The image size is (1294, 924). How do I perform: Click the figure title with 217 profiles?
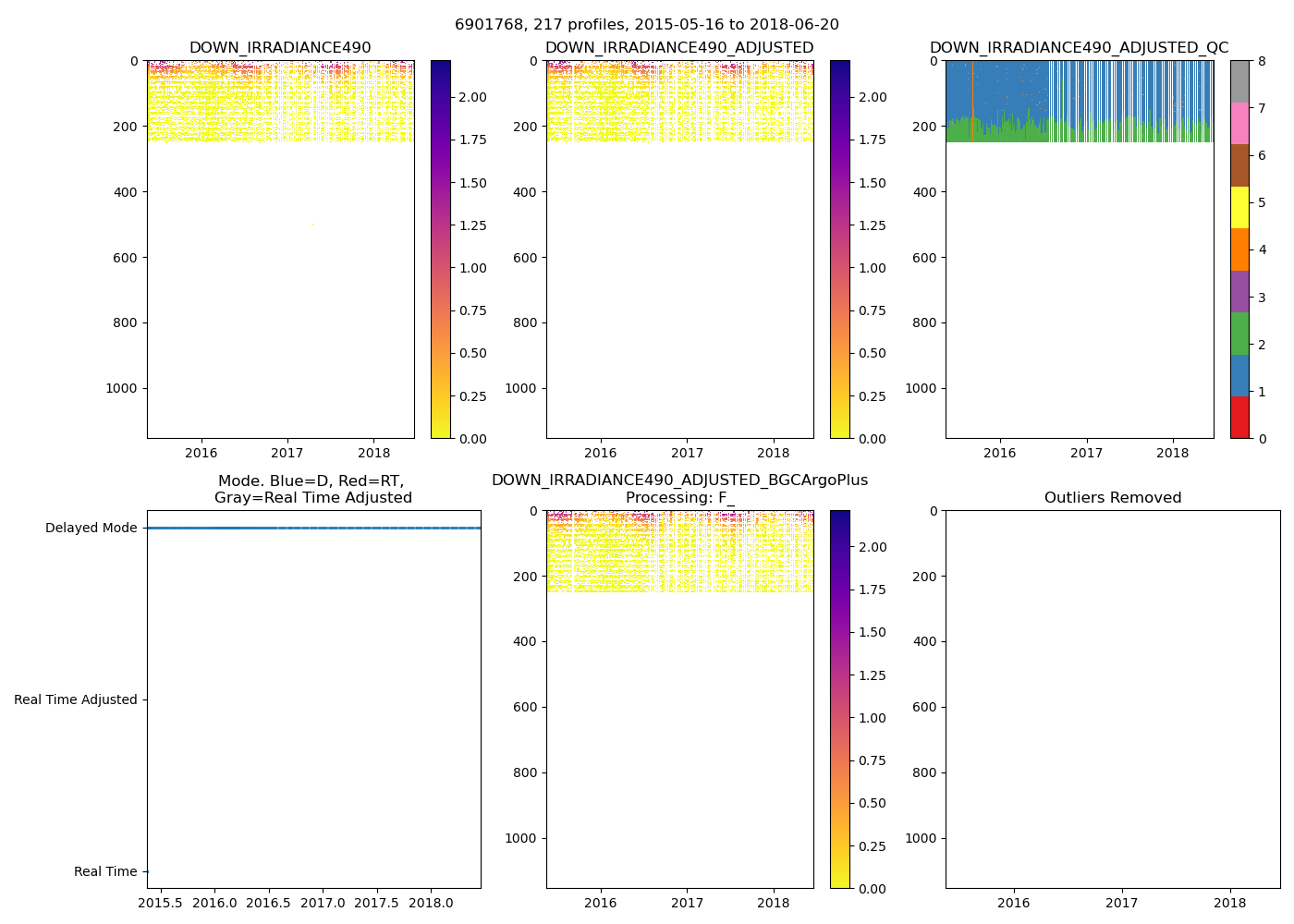tap(646, 25)
